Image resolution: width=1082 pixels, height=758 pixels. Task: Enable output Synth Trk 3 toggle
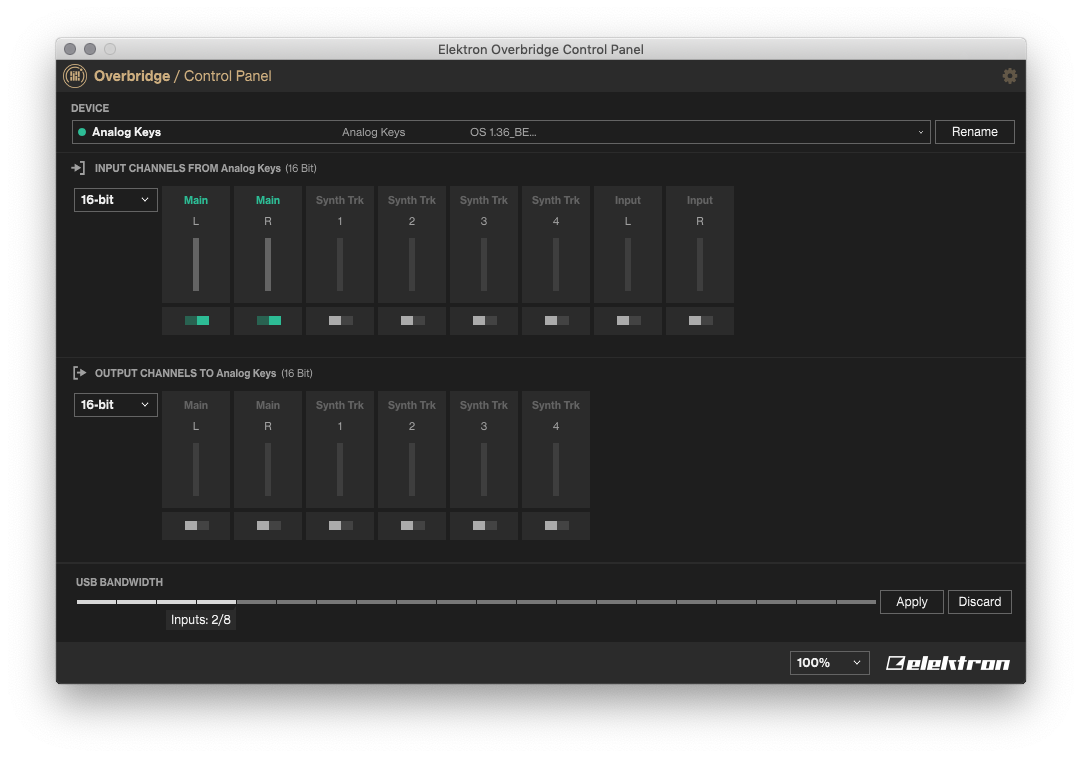click(484, 525)
